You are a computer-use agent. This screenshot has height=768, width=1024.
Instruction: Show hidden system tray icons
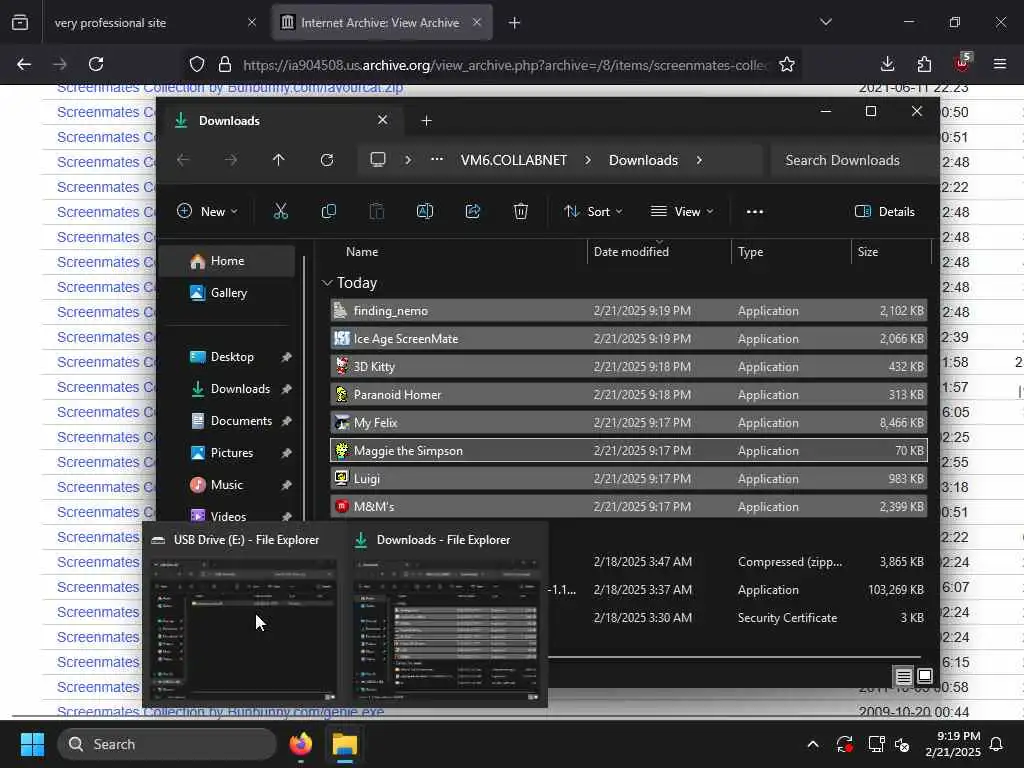pyautogui.click(x=813, y=744)
